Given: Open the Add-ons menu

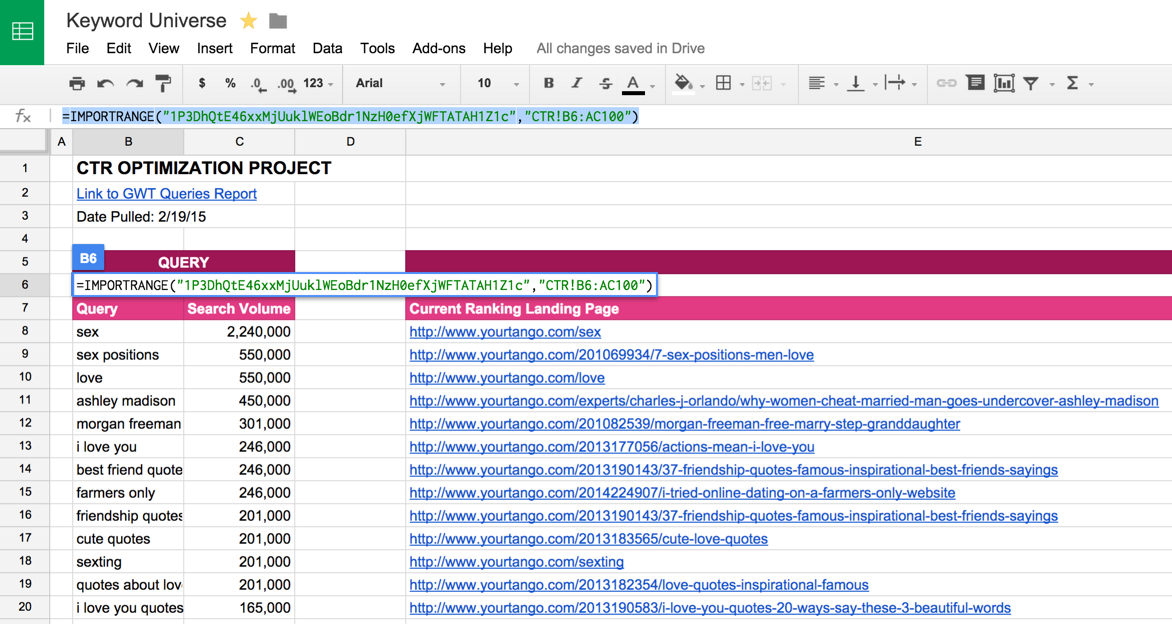Looking at the screenshot, I should click(438, 48).
